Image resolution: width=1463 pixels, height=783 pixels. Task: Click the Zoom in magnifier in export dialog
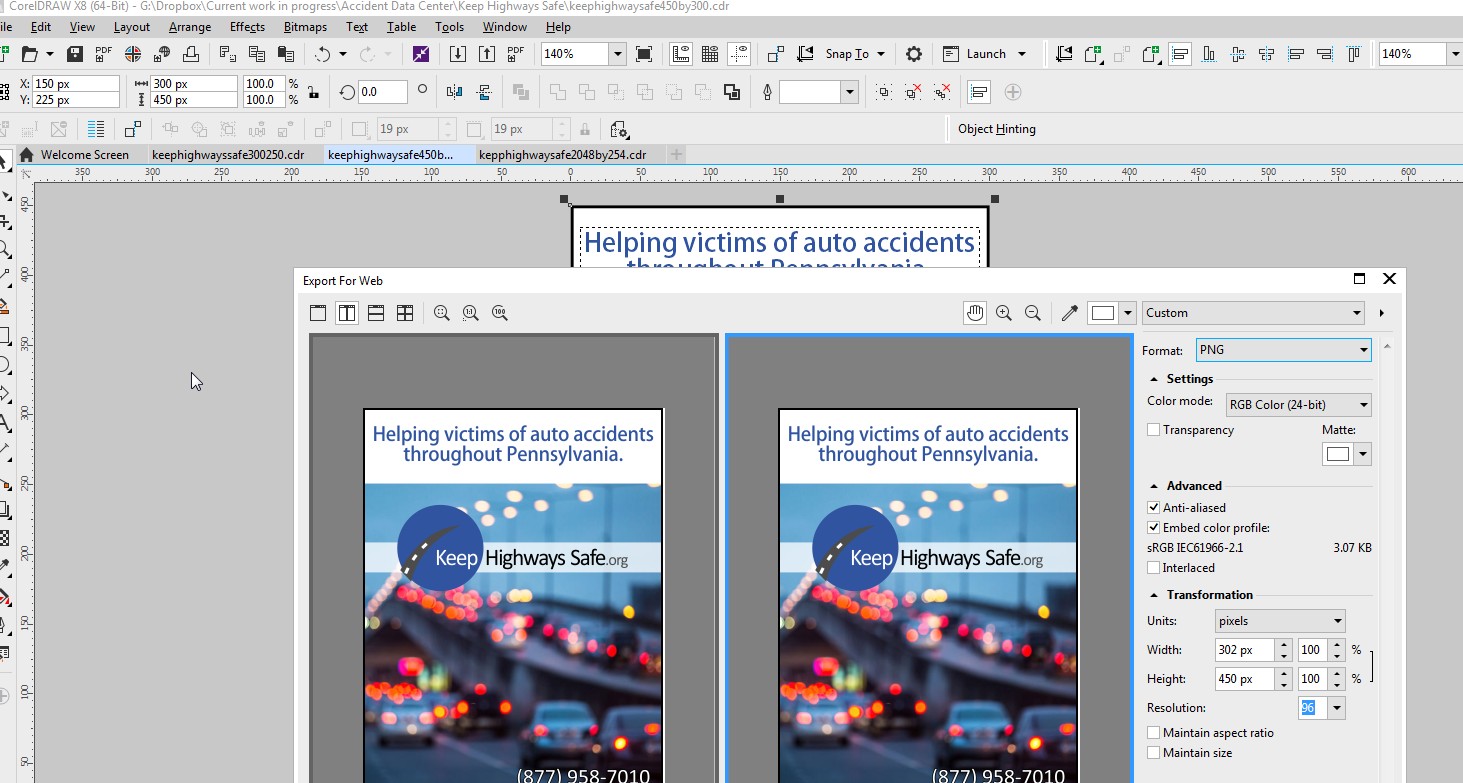pos(1004,313)
